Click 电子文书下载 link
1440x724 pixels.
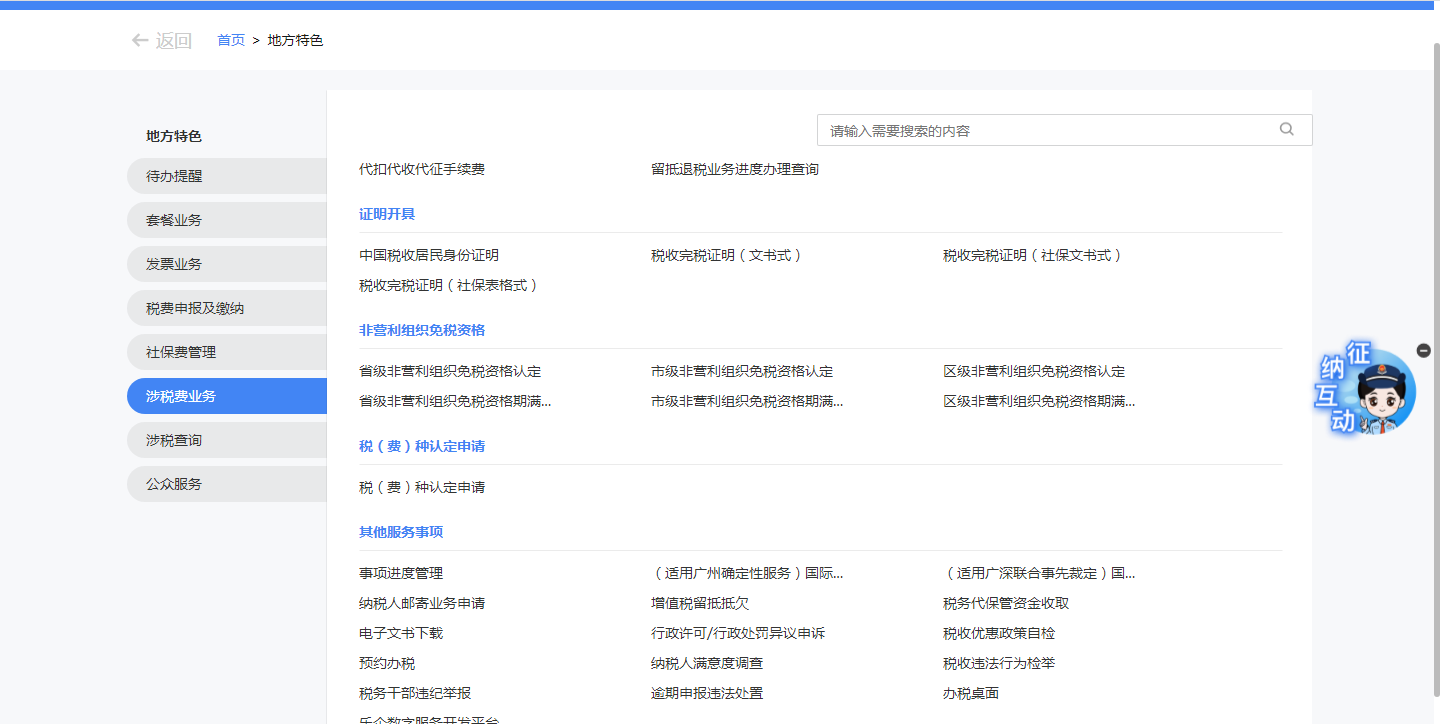[401, 633]
